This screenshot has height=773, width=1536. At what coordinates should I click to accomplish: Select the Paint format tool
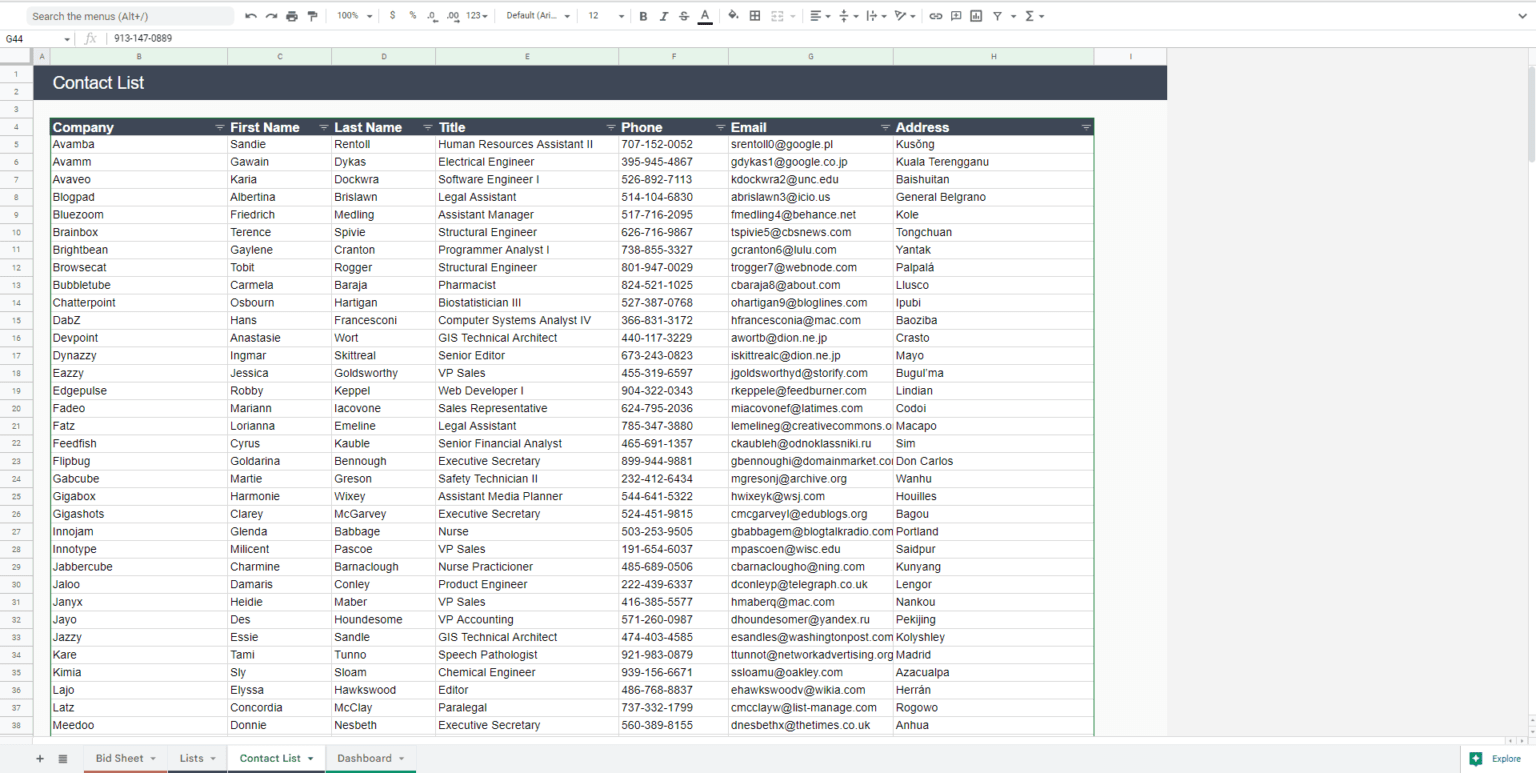[x=311, y=15]
